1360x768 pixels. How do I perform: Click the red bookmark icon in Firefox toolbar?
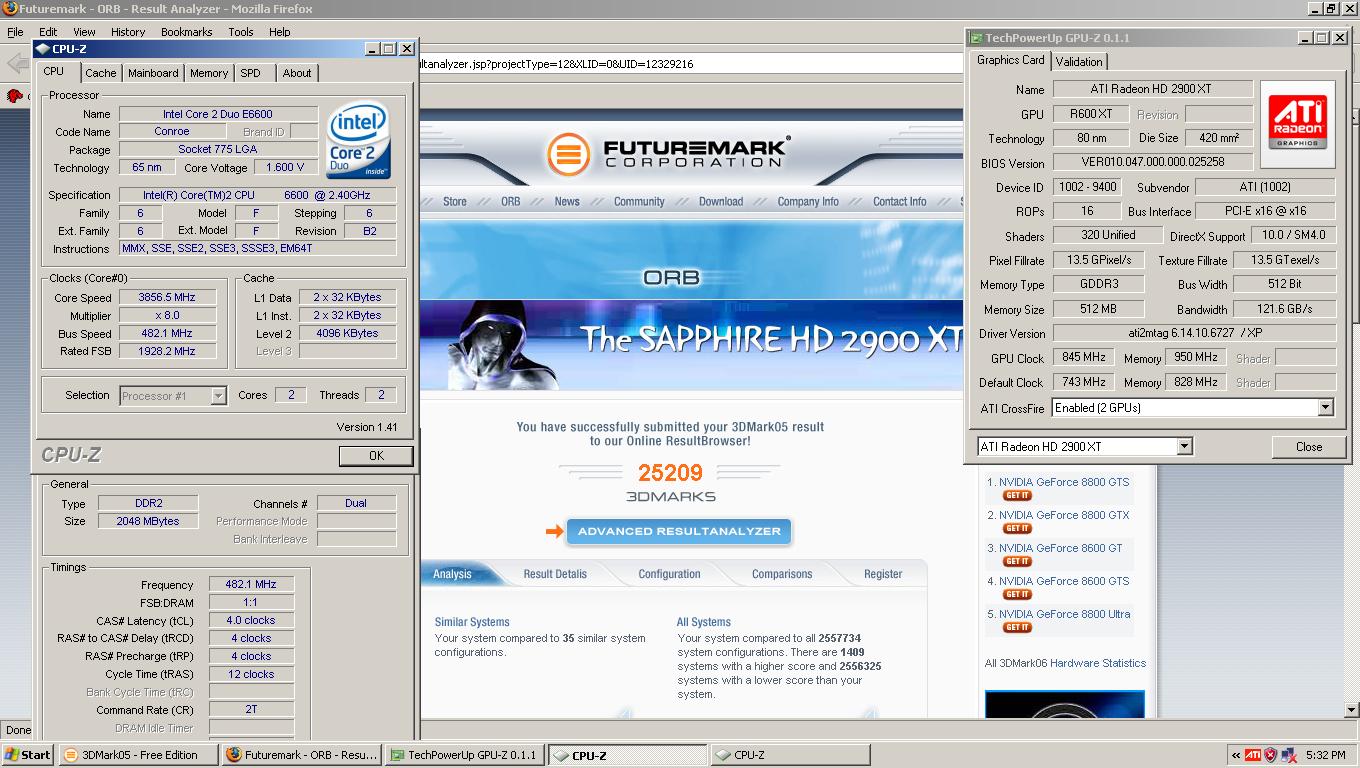pos(14,96)
